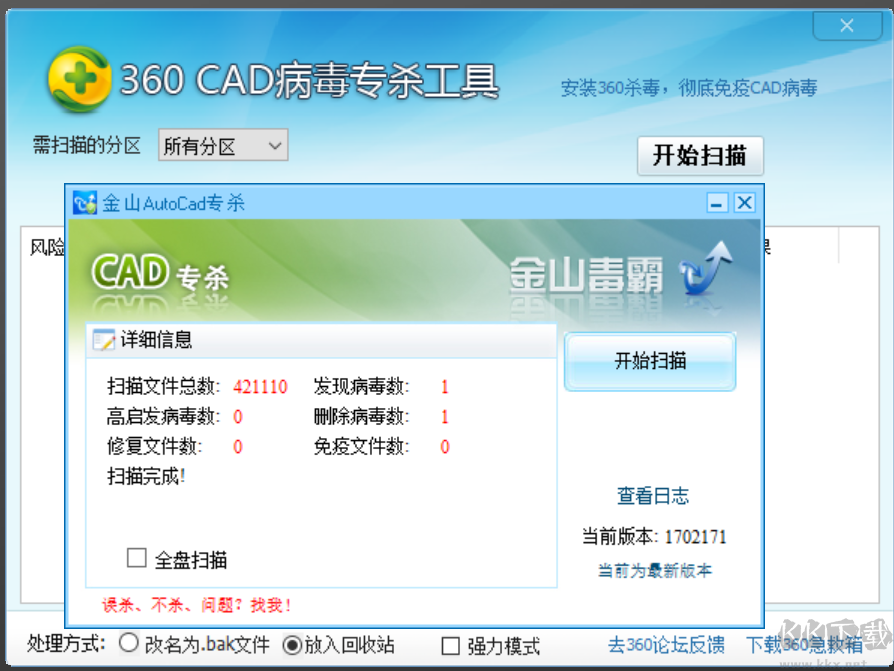Click 开始扫描 in the Kingsoft dialog
Screen dimensions: 894x671
(x=649, y=362)
